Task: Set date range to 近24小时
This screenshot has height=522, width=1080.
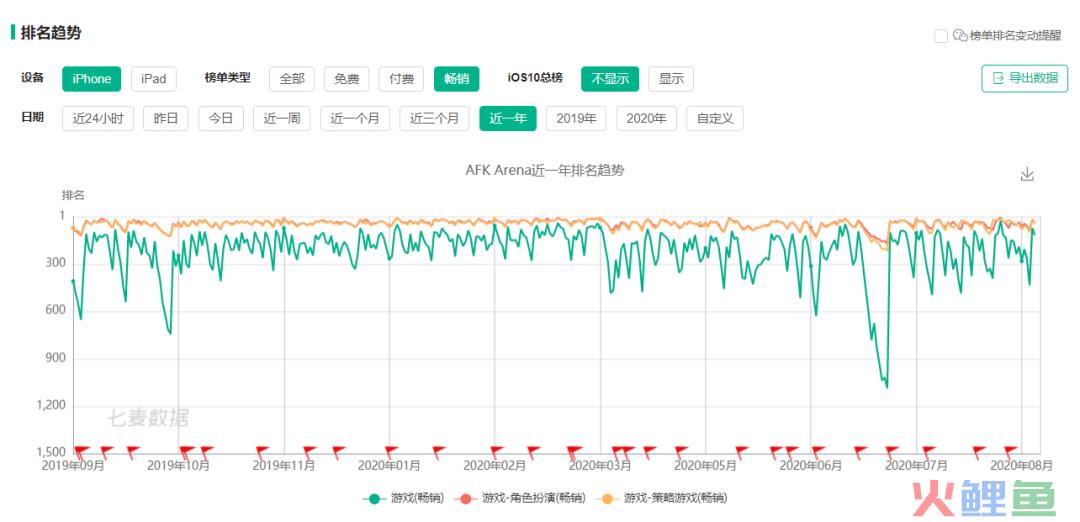Action: [98, 118]
